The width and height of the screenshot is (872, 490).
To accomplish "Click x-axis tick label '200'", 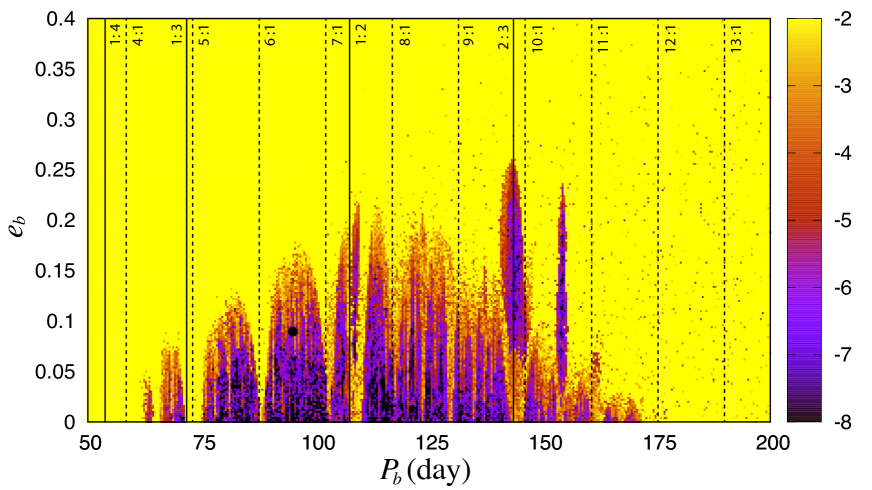I will pos(772,443).
